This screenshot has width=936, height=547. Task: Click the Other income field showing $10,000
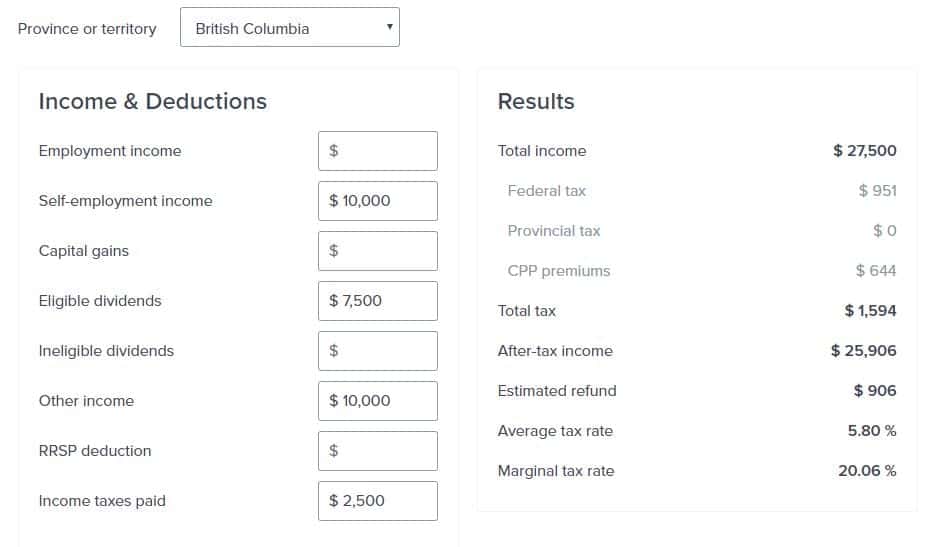(377, 401)
